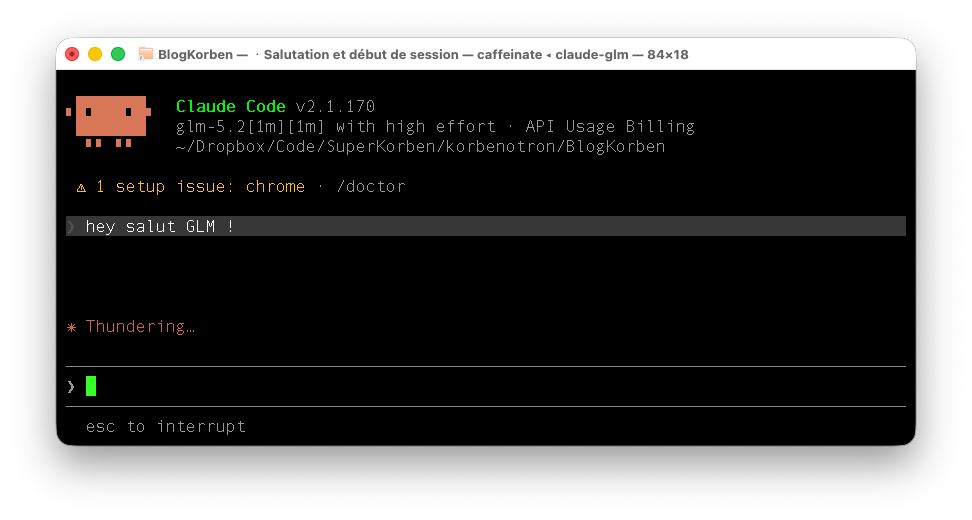Image resolution: width=972 pixels, height=520 pixels.
Task: Click the yellow warning triangle icon
Action: [81, 187]
